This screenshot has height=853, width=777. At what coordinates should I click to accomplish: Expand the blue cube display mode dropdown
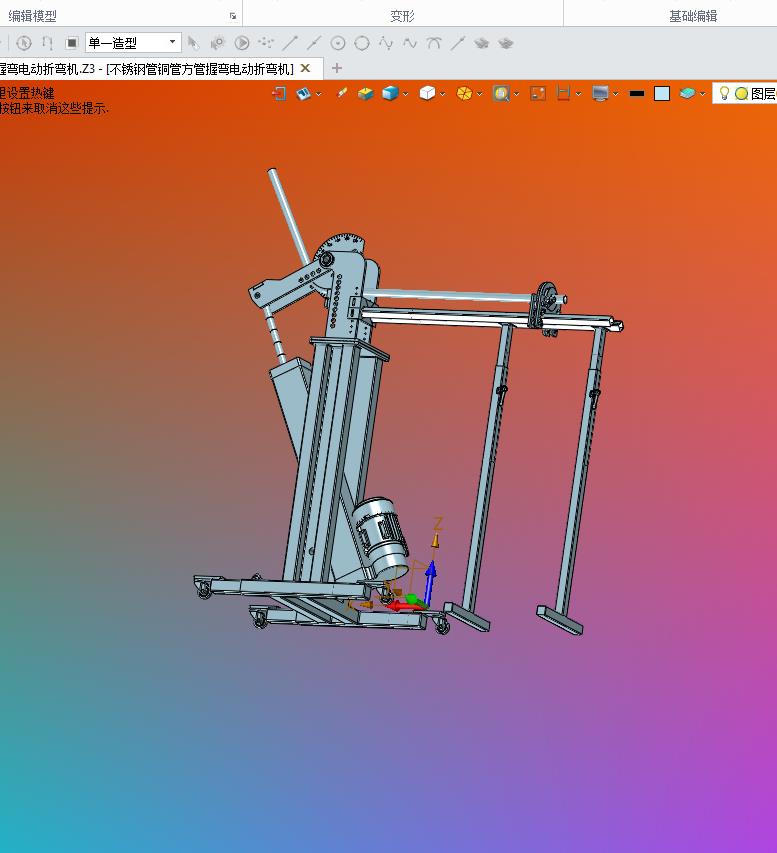[406, 94]
